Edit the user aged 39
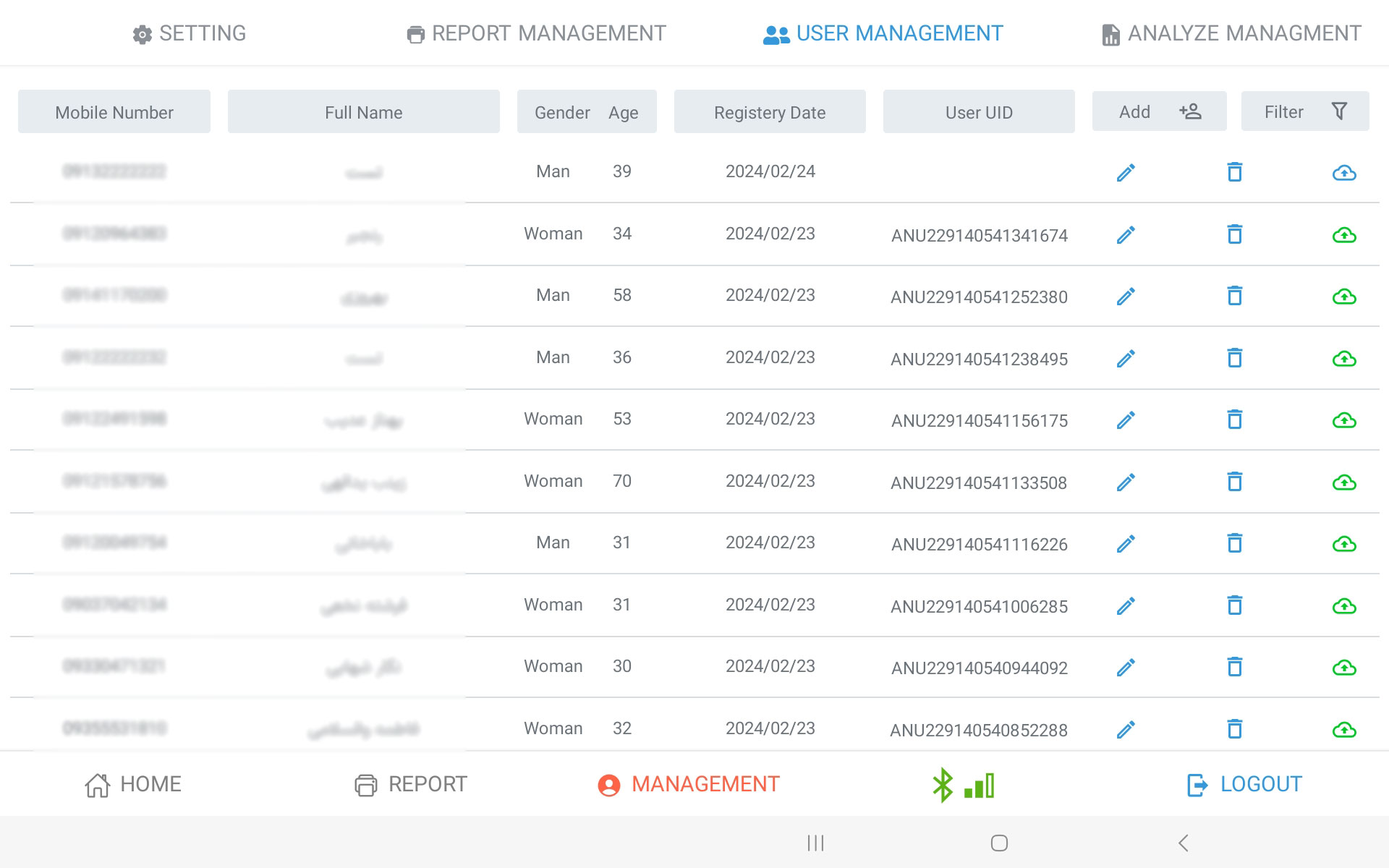The width and height of the screenshot is (1389, 868). [x=1126, y=172]
